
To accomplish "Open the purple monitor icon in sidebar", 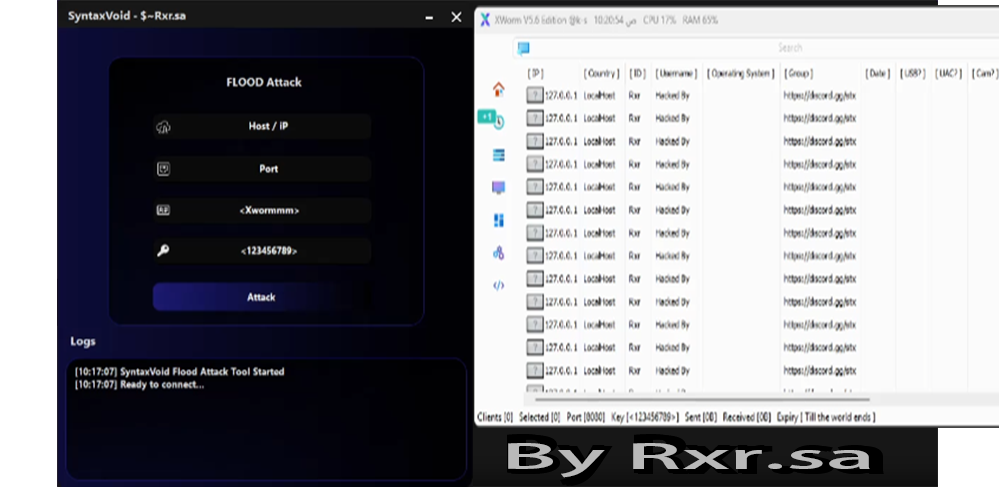I will tap(498, 187).
